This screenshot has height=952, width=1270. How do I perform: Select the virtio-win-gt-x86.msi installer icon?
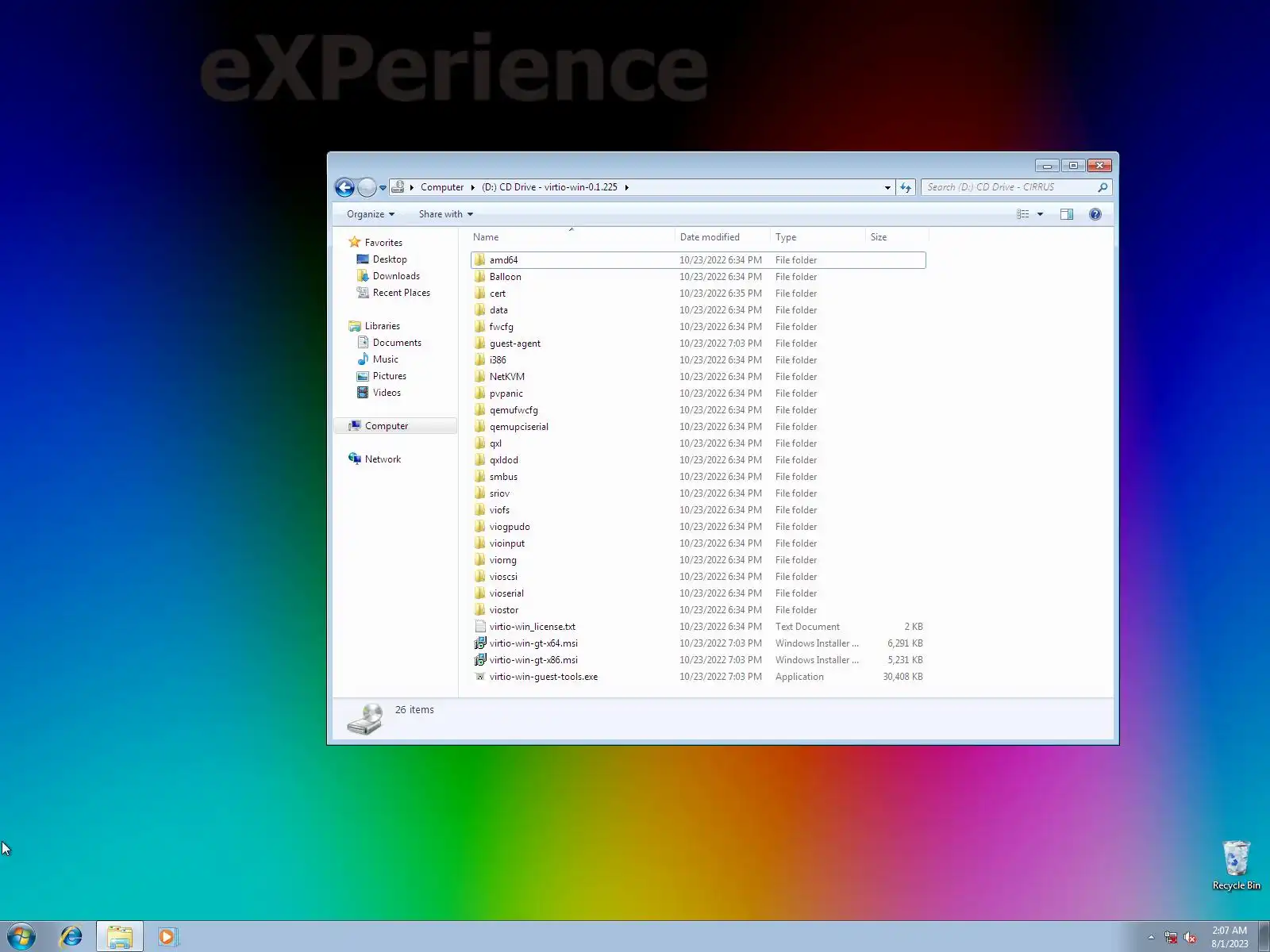pos(479,659)
